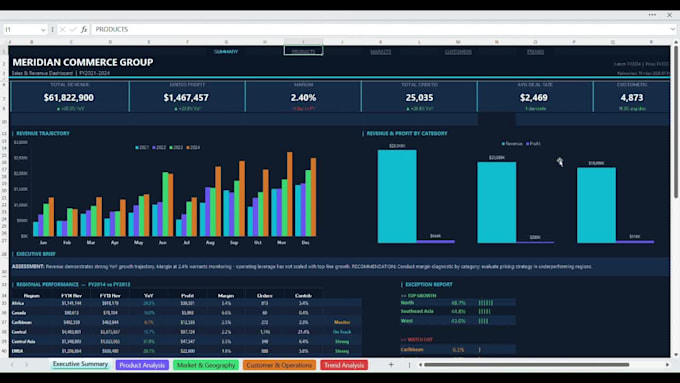The height and width of the screenshot is (383, 680).
Task: Click the EXCEPTION REPORT heading
Action: tap(428, 285)
